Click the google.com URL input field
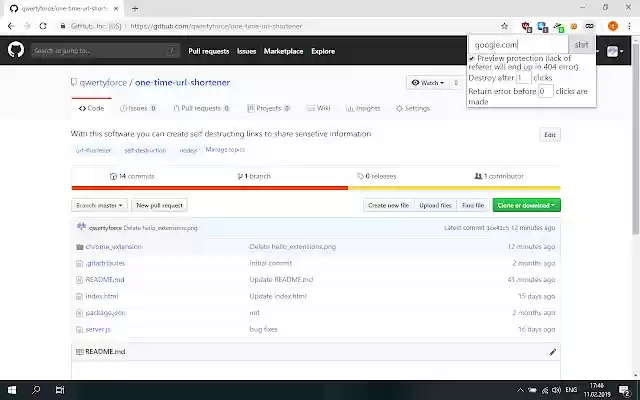The width and height of the screenshot is (640, 400). 519,45
